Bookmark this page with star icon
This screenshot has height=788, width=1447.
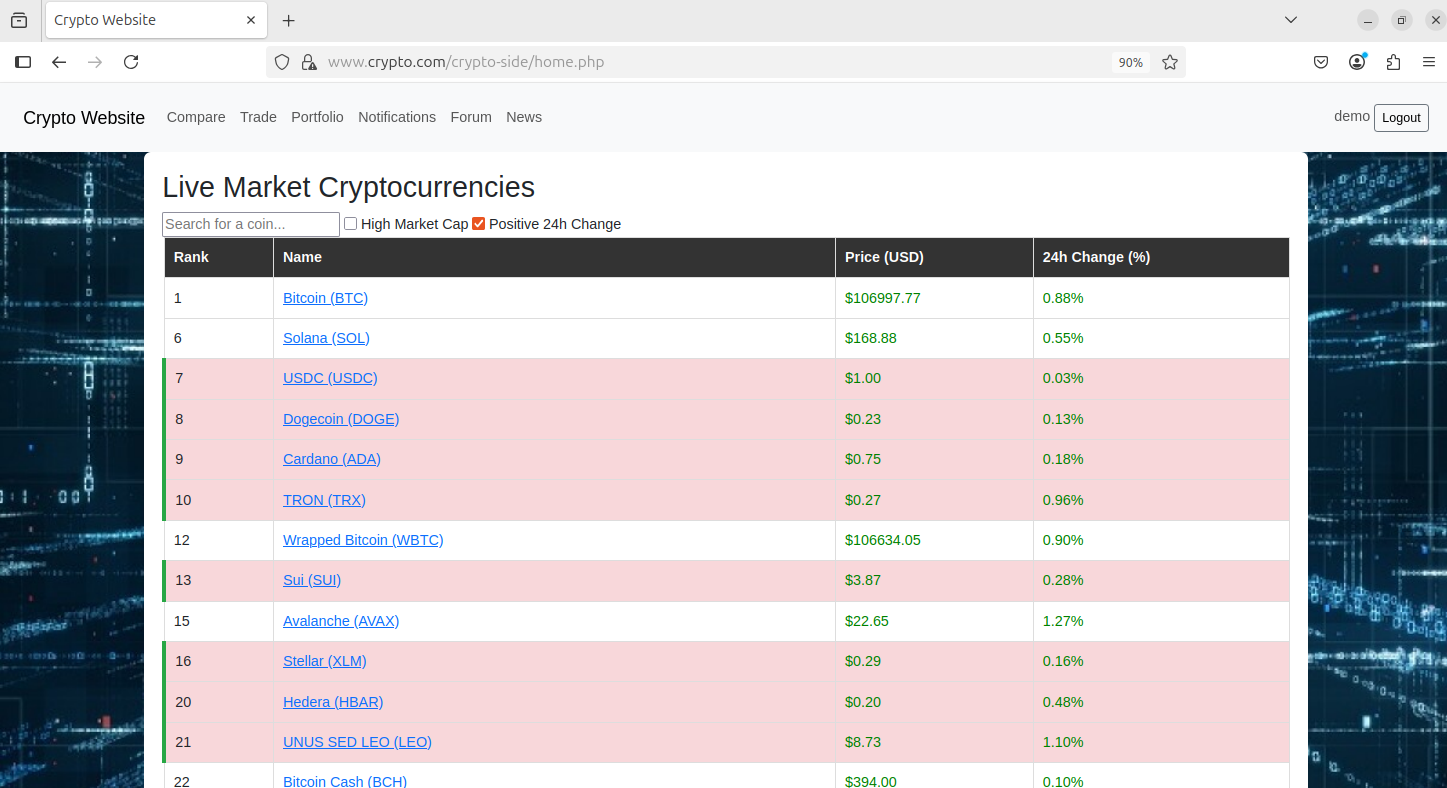(1169, 62)
